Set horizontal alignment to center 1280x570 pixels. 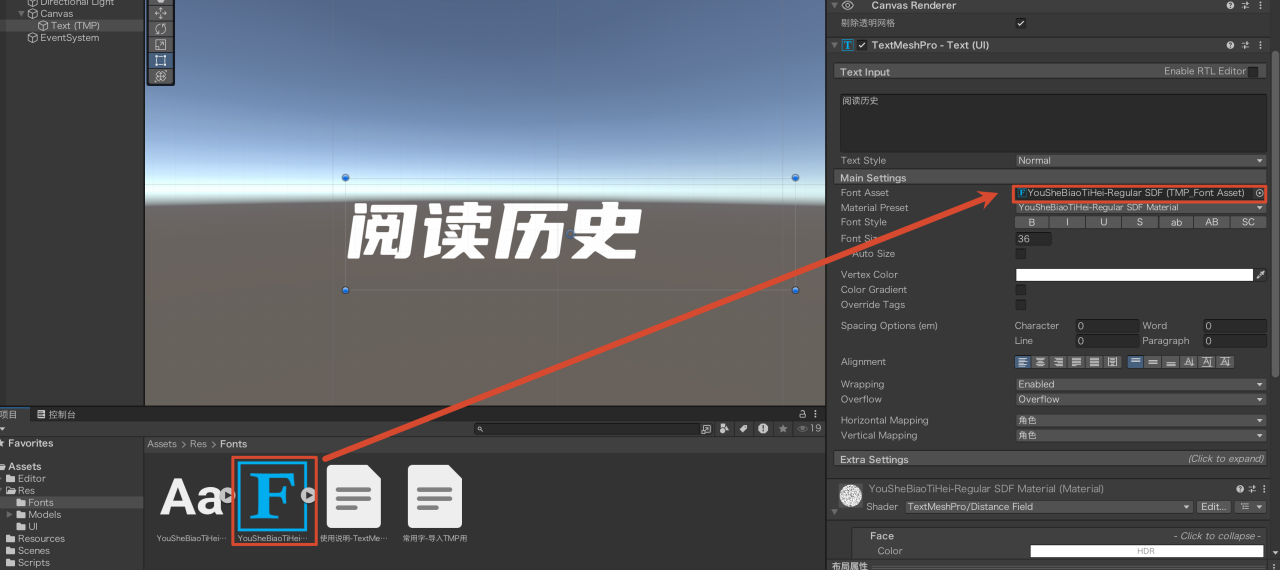(x=1041, y=362)
